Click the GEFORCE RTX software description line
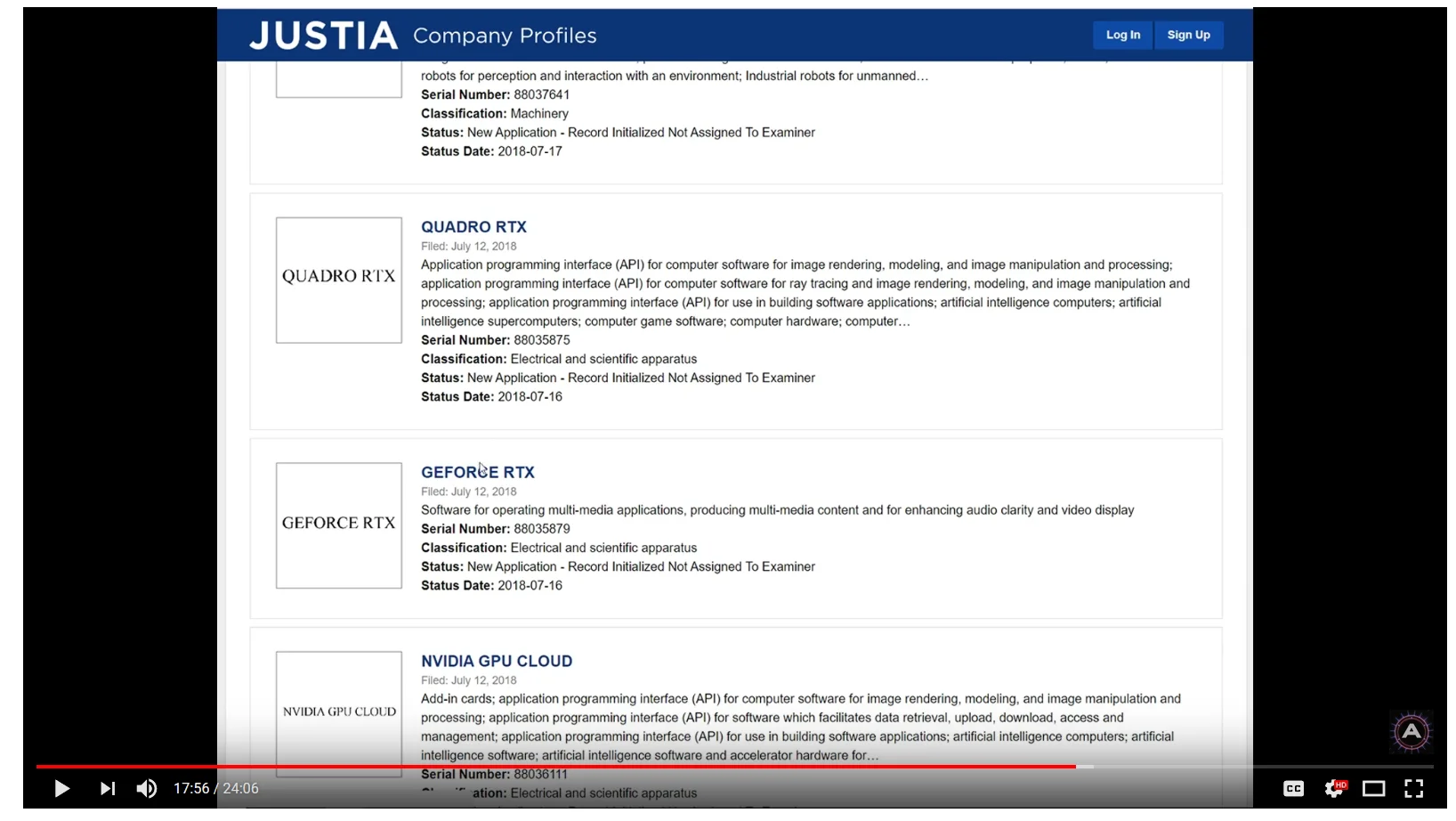 [x=778, y=510]
